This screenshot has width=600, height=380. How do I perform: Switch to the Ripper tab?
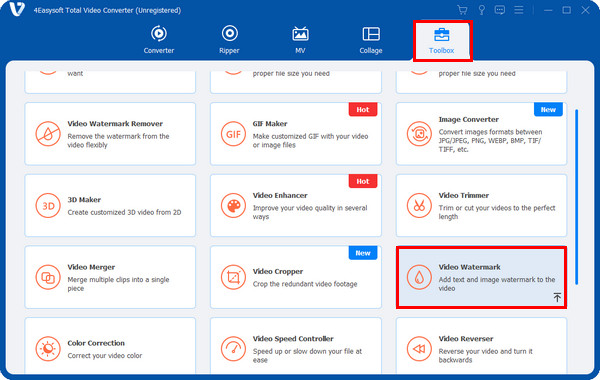[x=229, y=40]
